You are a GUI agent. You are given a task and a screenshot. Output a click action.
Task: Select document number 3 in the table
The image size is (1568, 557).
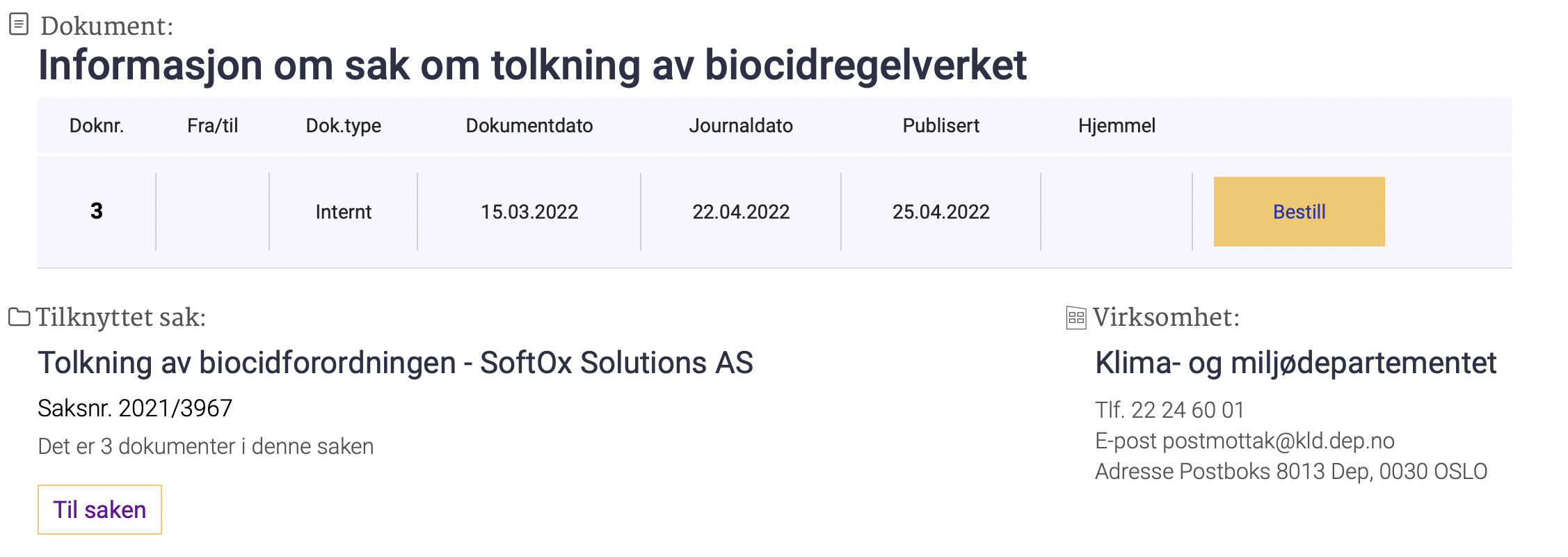tap(97, 211)
